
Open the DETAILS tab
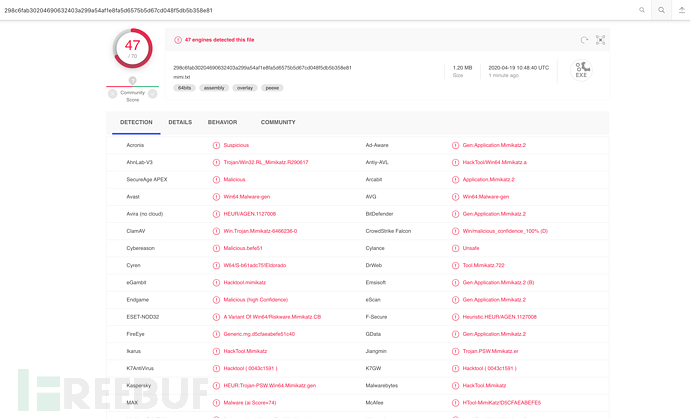pyautogui.click(x=180, y=122)
